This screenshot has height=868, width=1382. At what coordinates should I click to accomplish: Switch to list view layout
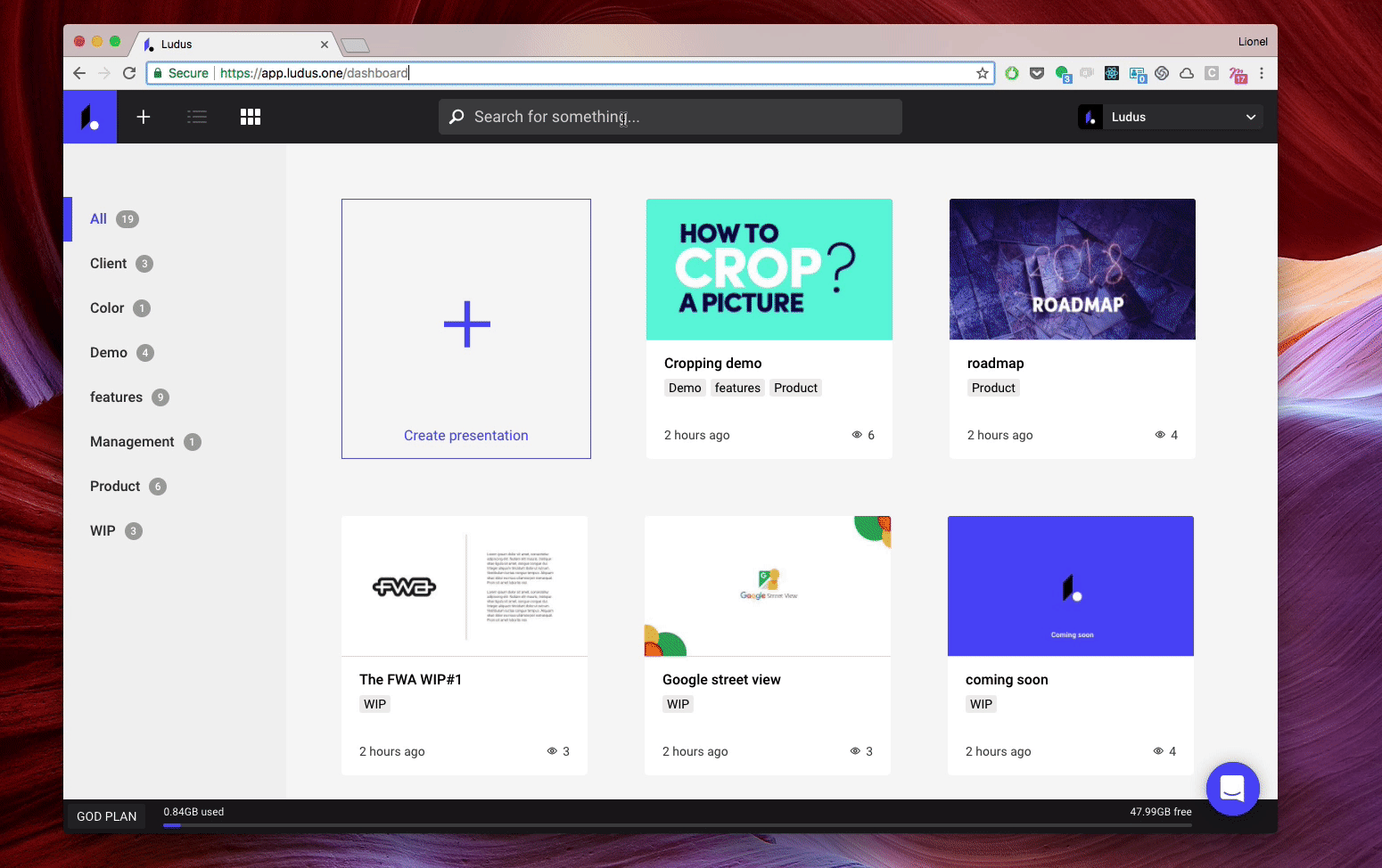click(x=197, y=117)
